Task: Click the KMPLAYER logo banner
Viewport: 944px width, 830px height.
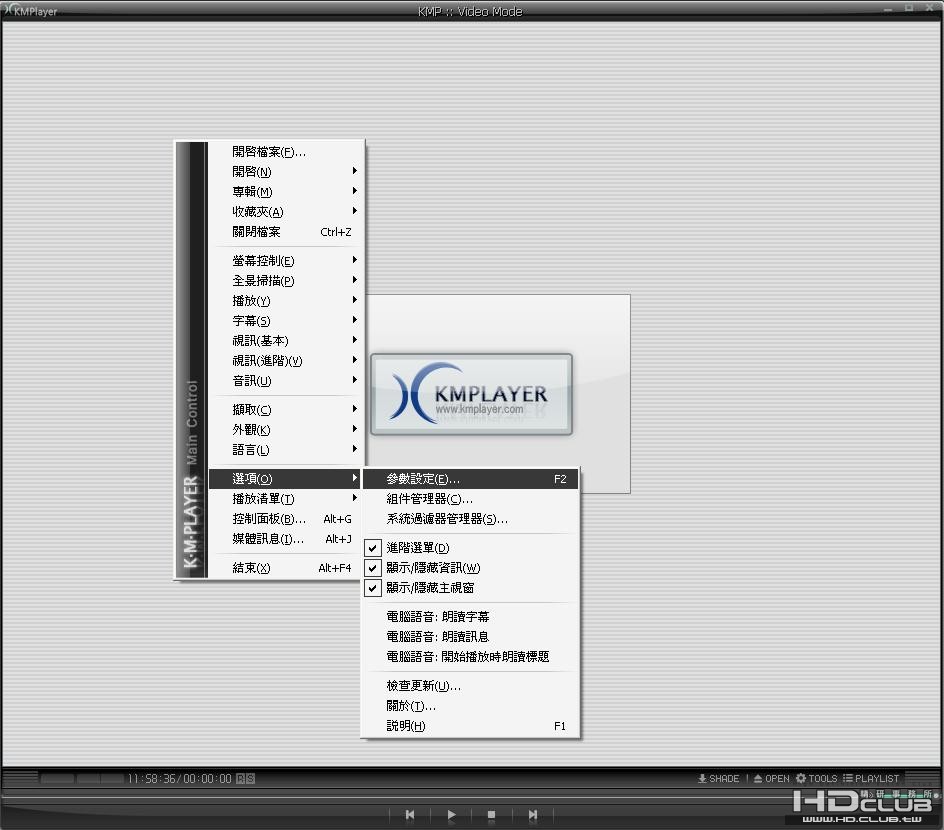Action: (x=471, y=394)
